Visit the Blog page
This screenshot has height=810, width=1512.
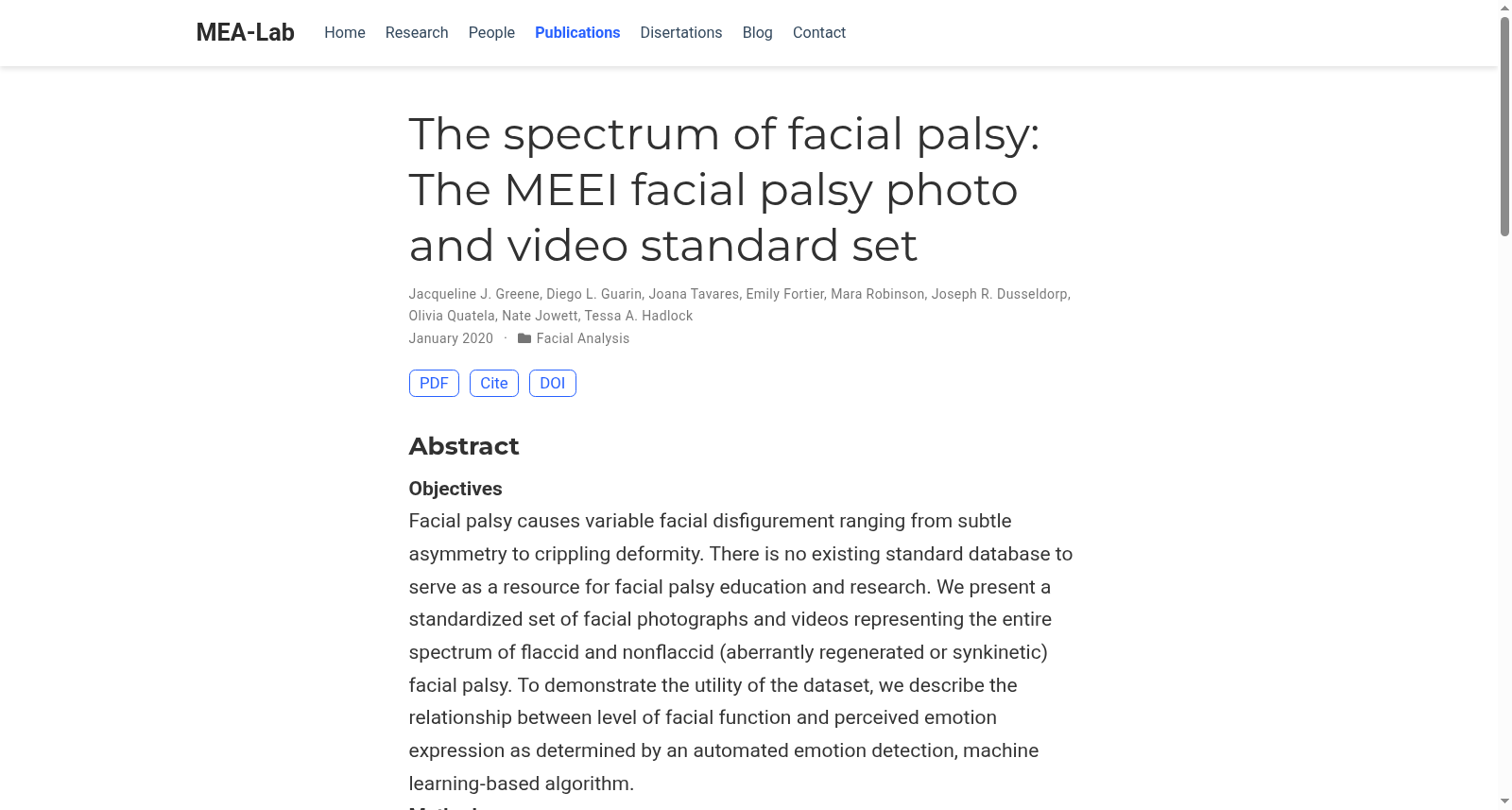[x=758, y=32]
